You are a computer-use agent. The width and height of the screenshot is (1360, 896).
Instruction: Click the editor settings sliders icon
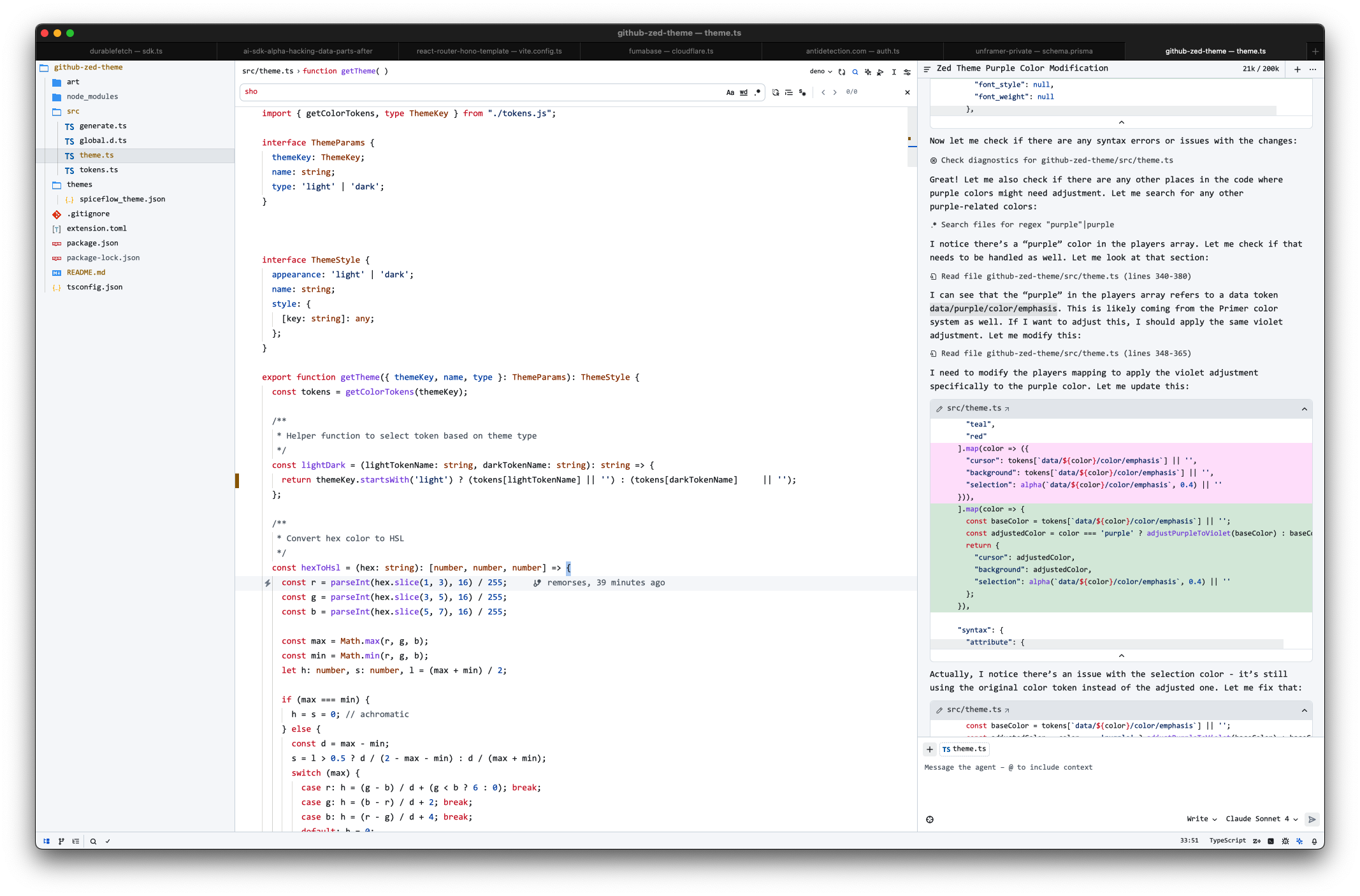click(x=907, y=72)
